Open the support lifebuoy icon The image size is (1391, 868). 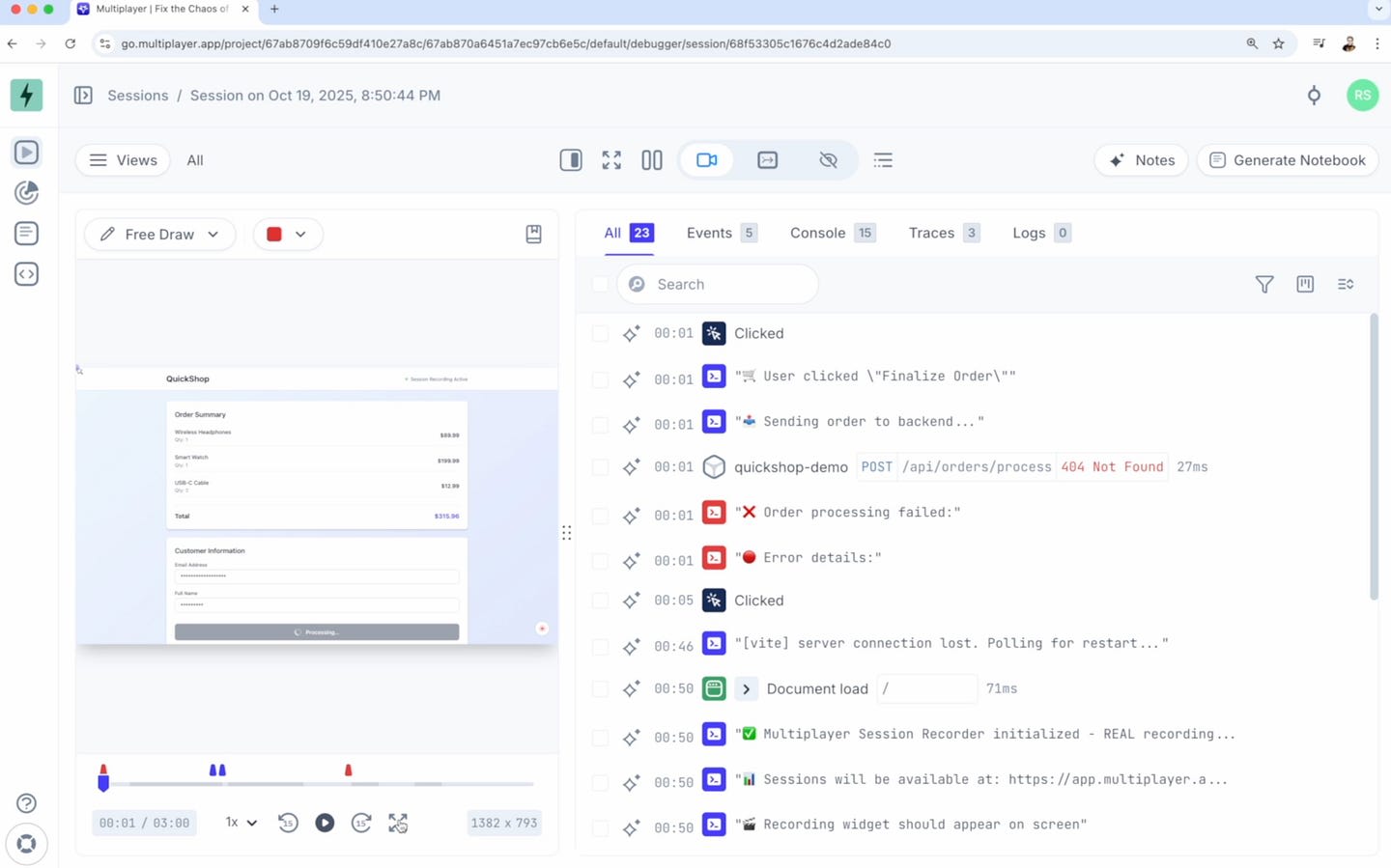(26, 844)
